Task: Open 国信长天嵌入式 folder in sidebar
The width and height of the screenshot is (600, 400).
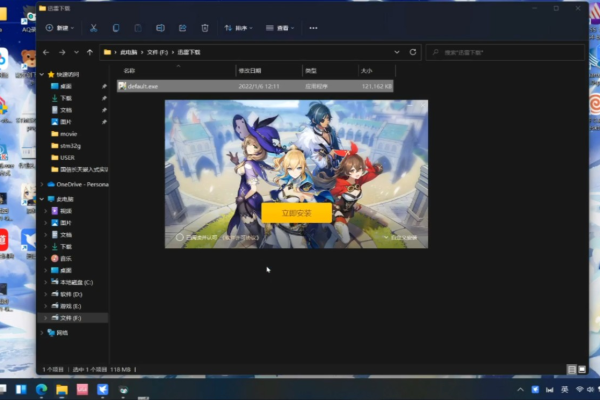Action: (80, 170)
